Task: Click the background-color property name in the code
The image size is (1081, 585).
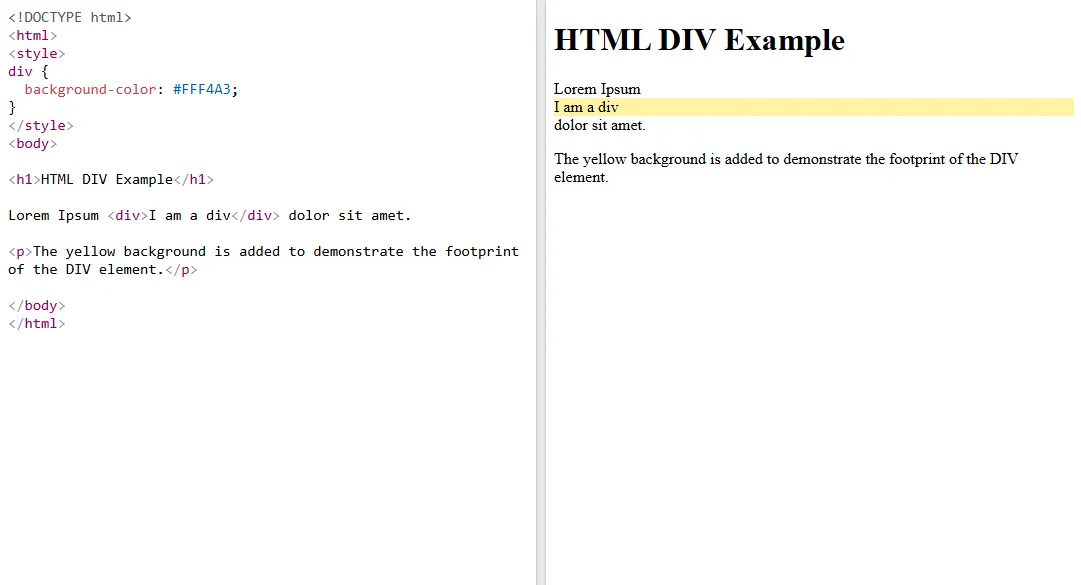Action: pyautogui.click(x=90, y=89)
